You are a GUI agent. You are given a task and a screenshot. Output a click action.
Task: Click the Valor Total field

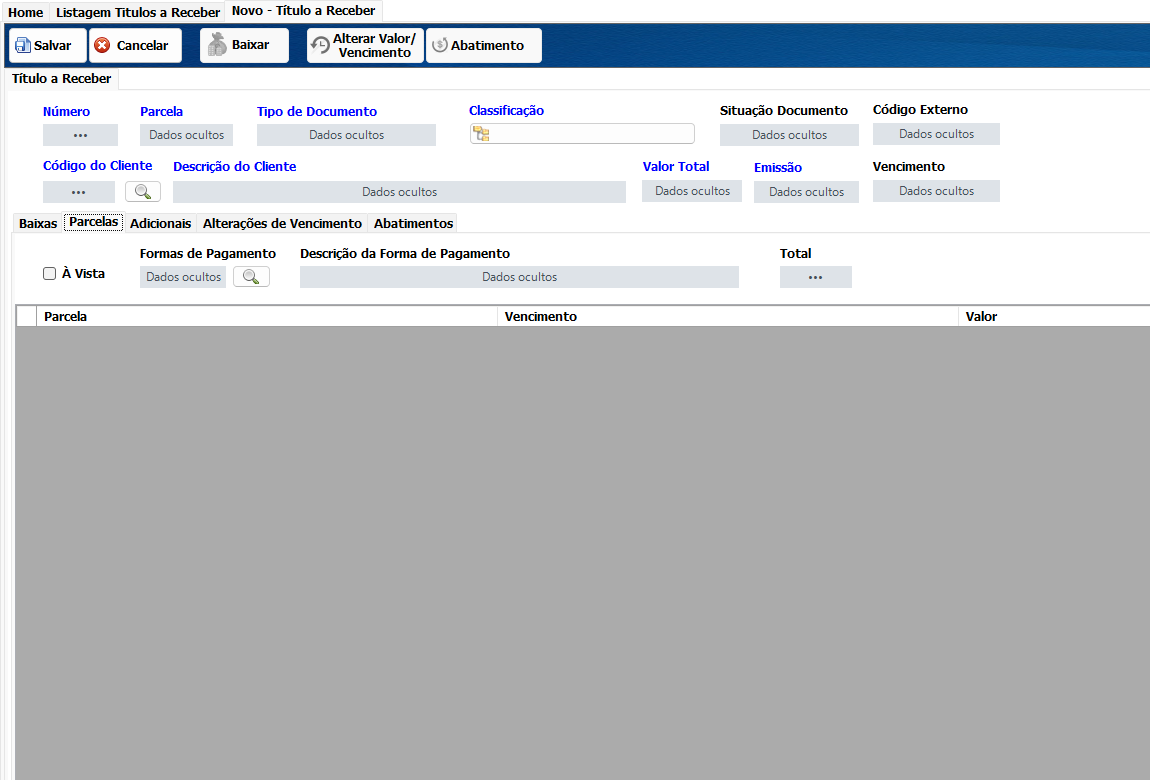click(x=692, y=191)
